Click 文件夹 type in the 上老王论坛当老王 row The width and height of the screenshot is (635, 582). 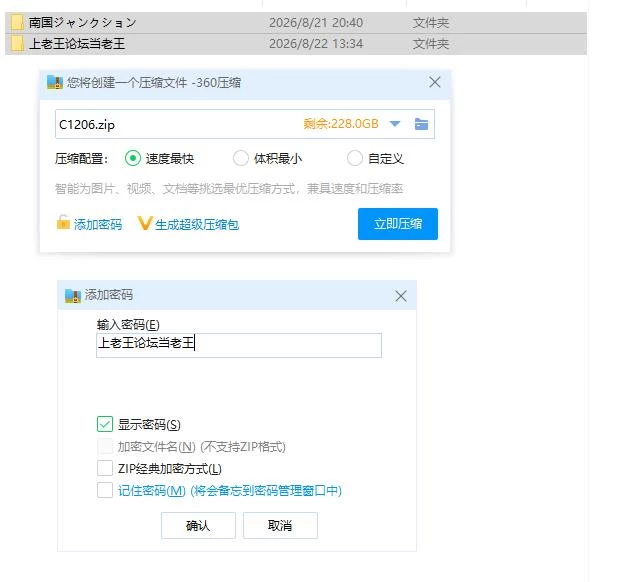[x=431, y=44]
